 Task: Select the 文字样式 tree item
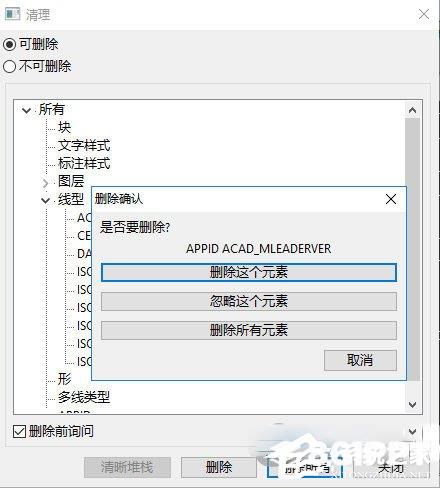point(84,145)
